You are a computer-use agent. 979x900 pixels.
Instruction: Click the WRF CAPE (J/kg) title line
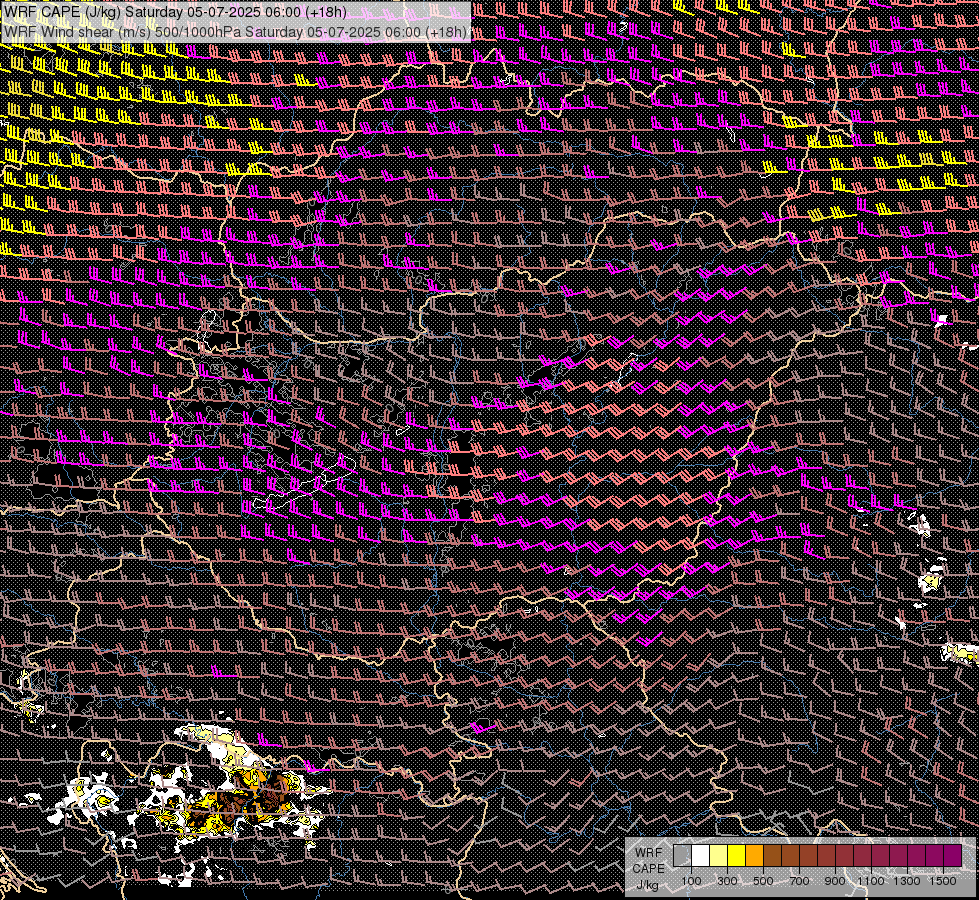[x=175, y=12]
